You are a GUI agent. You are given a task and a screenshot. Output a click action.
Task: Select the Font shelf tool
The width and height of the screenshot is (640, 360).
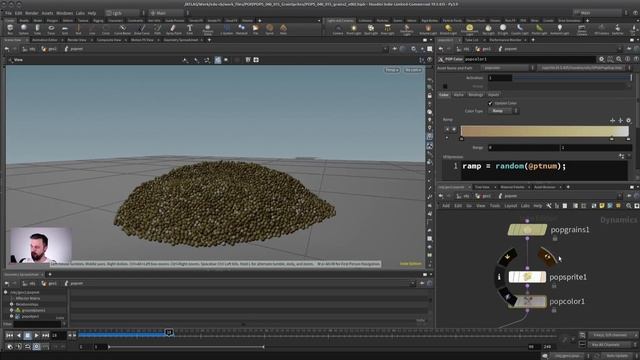click(x=189, y=29)
